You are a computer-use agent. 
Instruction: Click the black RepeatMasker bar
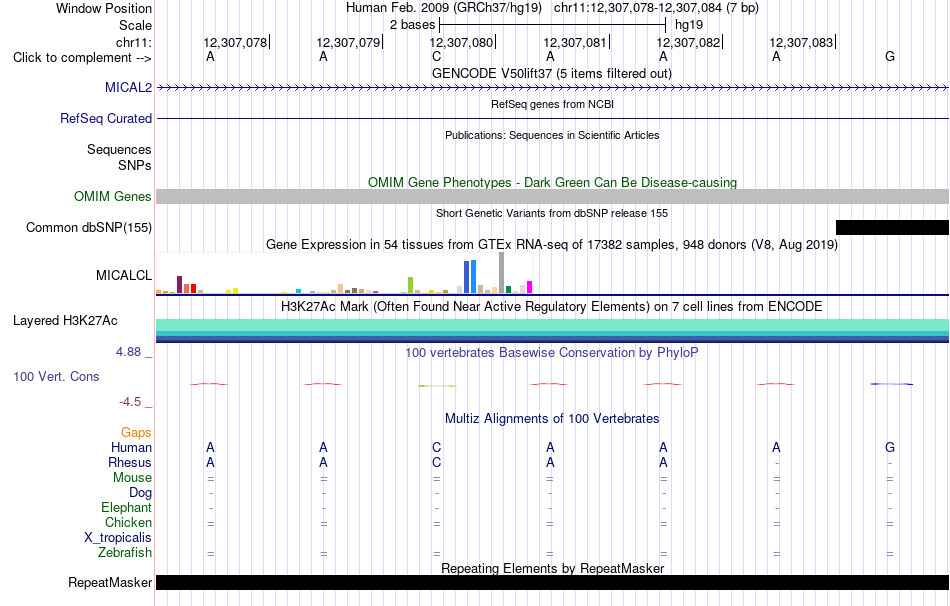click(553, 582)
